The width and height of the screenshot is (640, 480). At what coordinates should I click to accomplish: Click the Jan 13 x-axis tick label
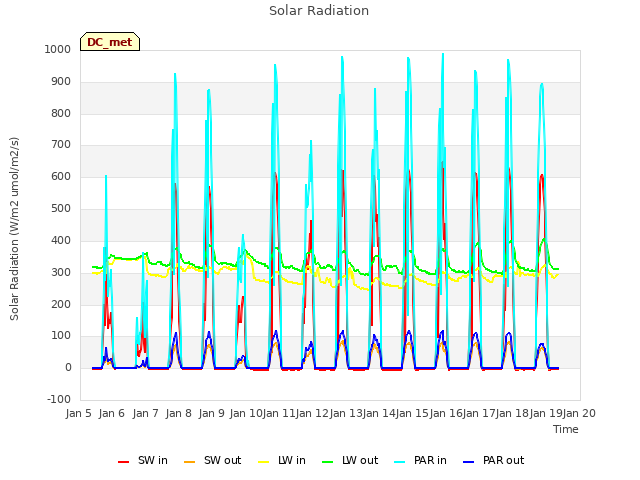coord(346,413)
